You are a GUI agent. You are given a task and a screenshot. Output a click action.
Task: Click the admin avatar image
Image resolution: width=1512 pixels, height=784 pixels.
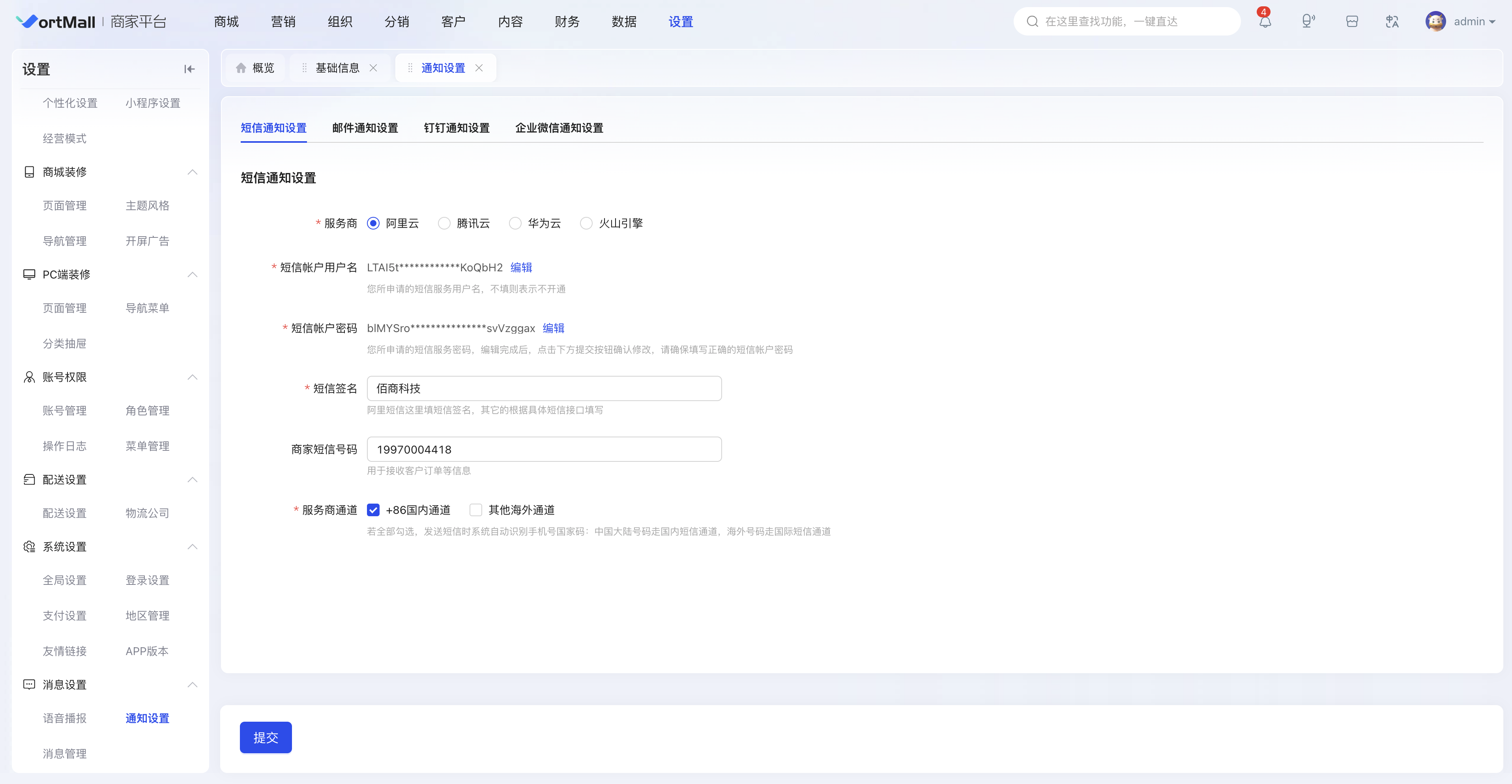[x=1436, y=22]
